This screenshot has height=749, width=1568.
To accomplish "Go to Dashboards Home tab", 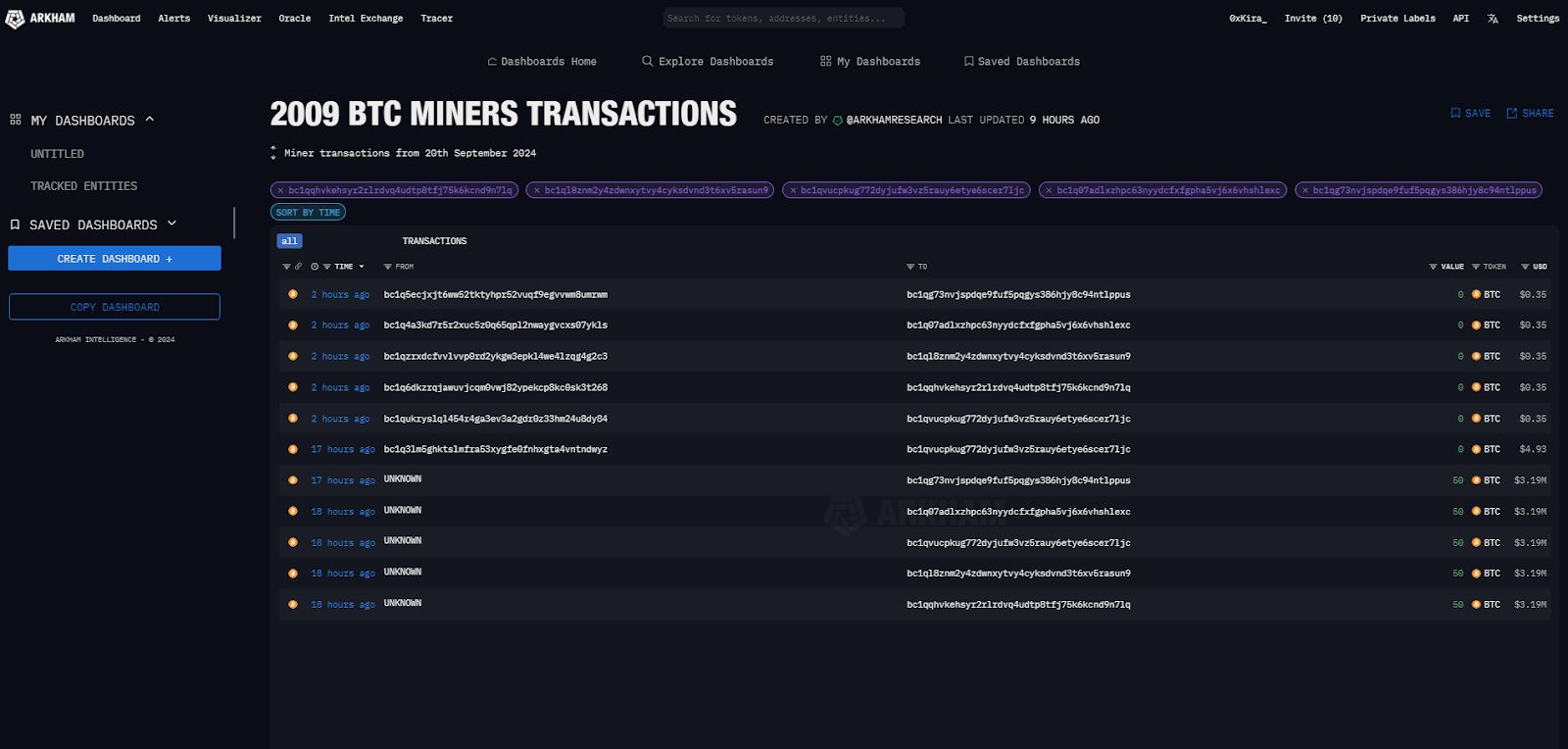I will click(x=542, y=62).
